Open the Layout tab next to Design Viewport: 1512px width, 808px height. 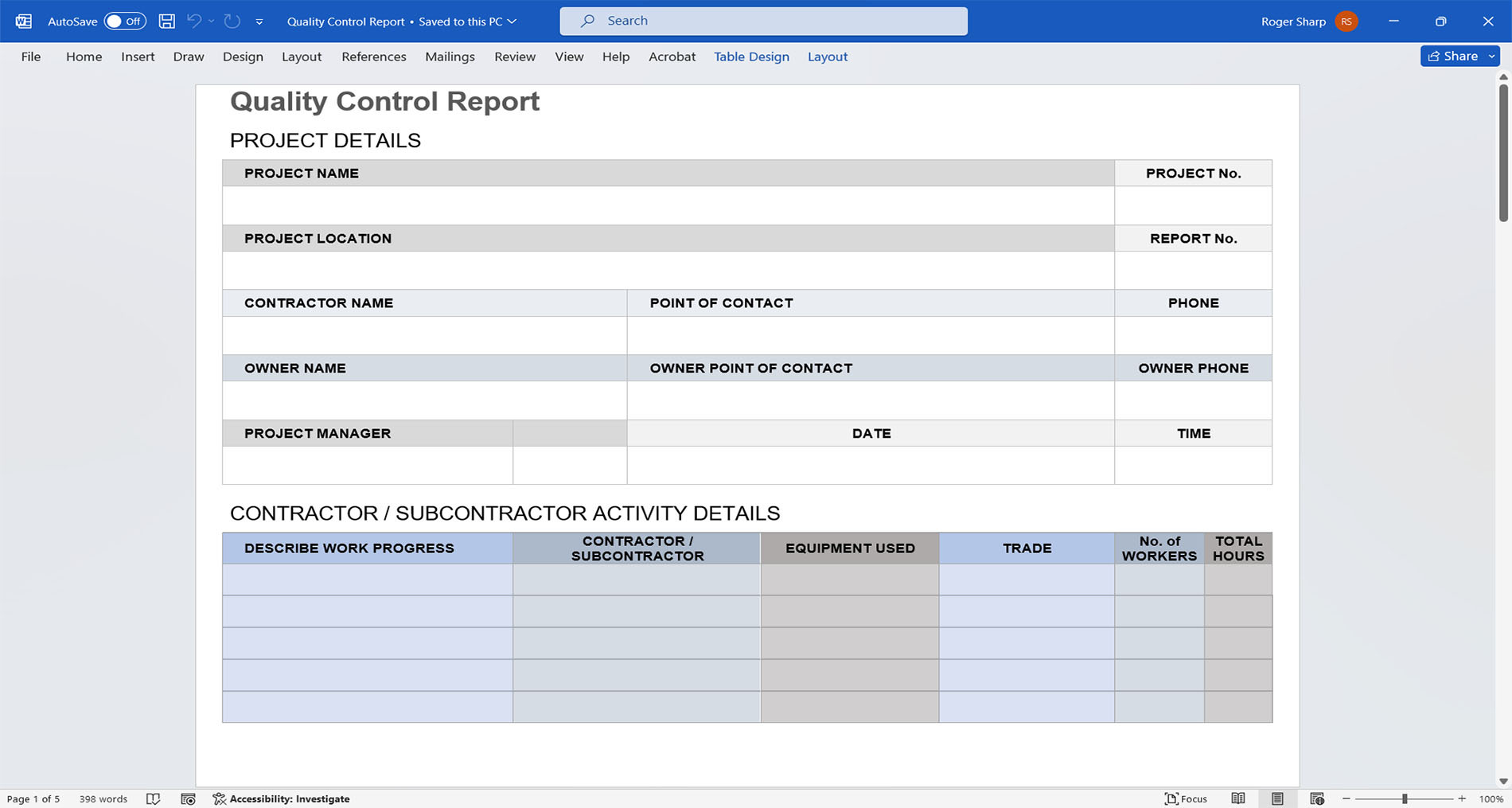click(302, 57)
